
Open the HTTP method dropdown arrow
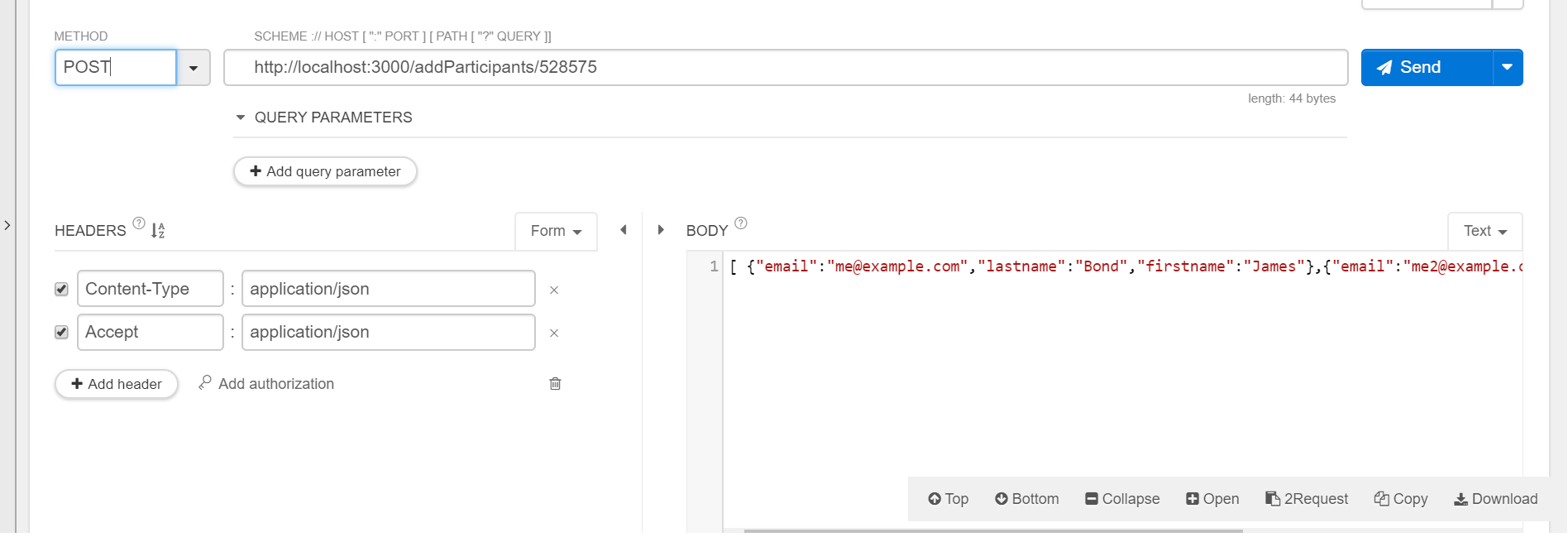(x=194, y=68)
